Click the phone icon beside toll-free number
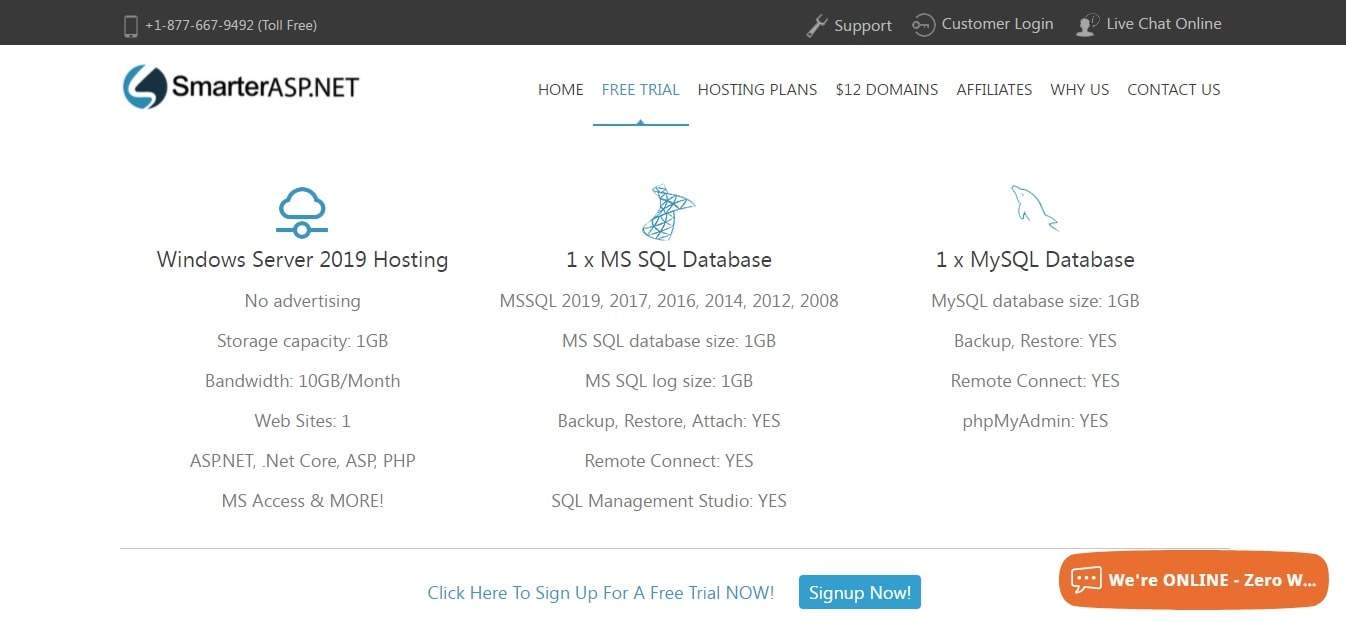This screenshot has width=1346, height=623. 130,26
